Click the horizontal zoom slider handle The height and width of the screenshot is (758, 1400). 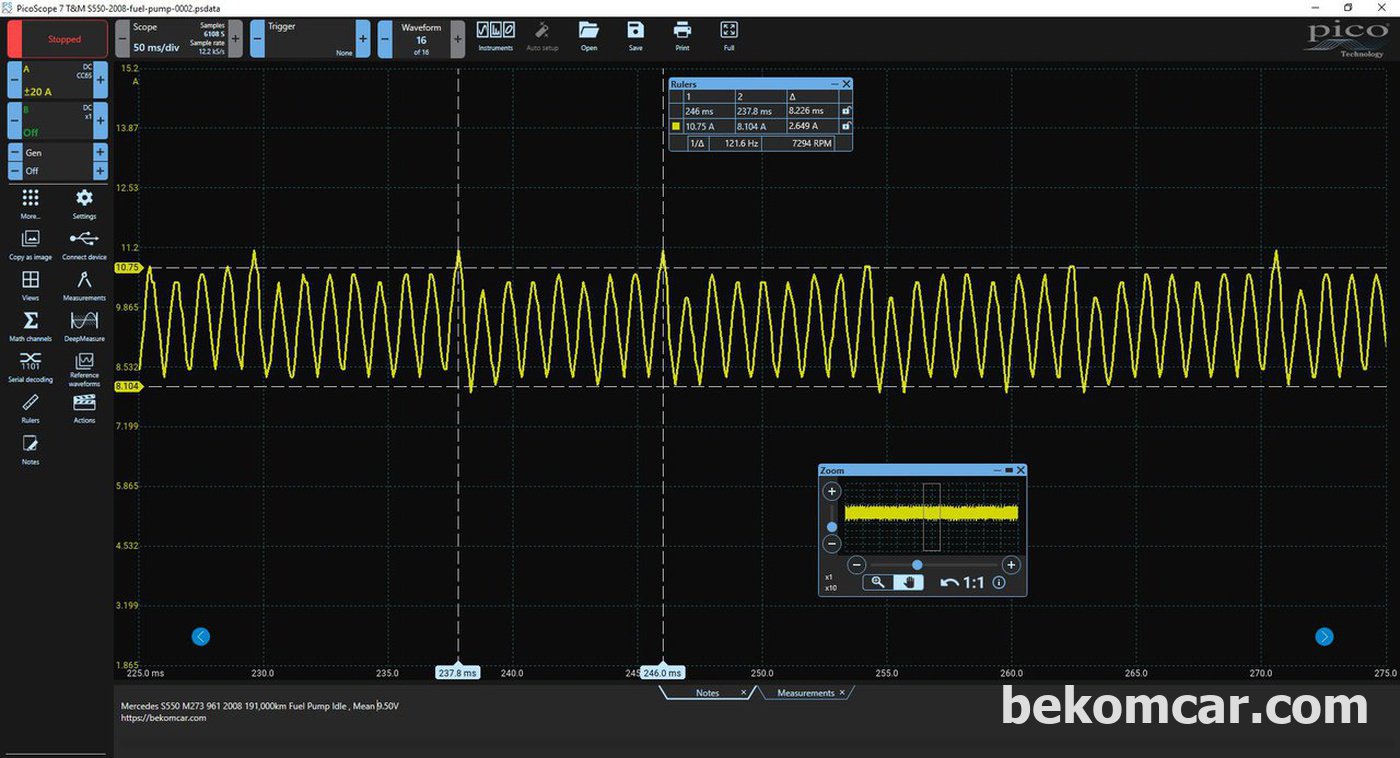click(917, 565)
